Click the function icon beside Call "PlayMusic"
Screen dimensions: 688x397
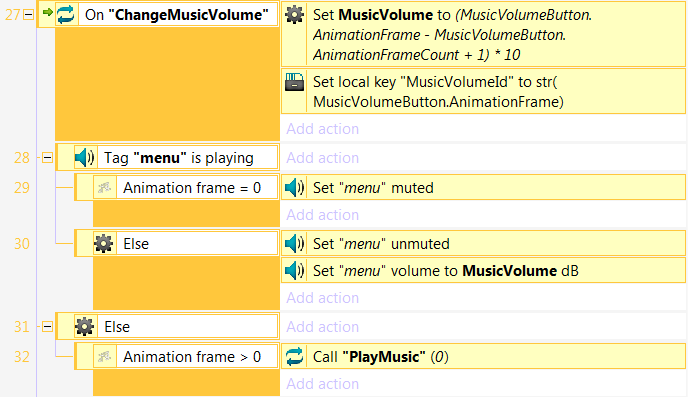point(294,356)
